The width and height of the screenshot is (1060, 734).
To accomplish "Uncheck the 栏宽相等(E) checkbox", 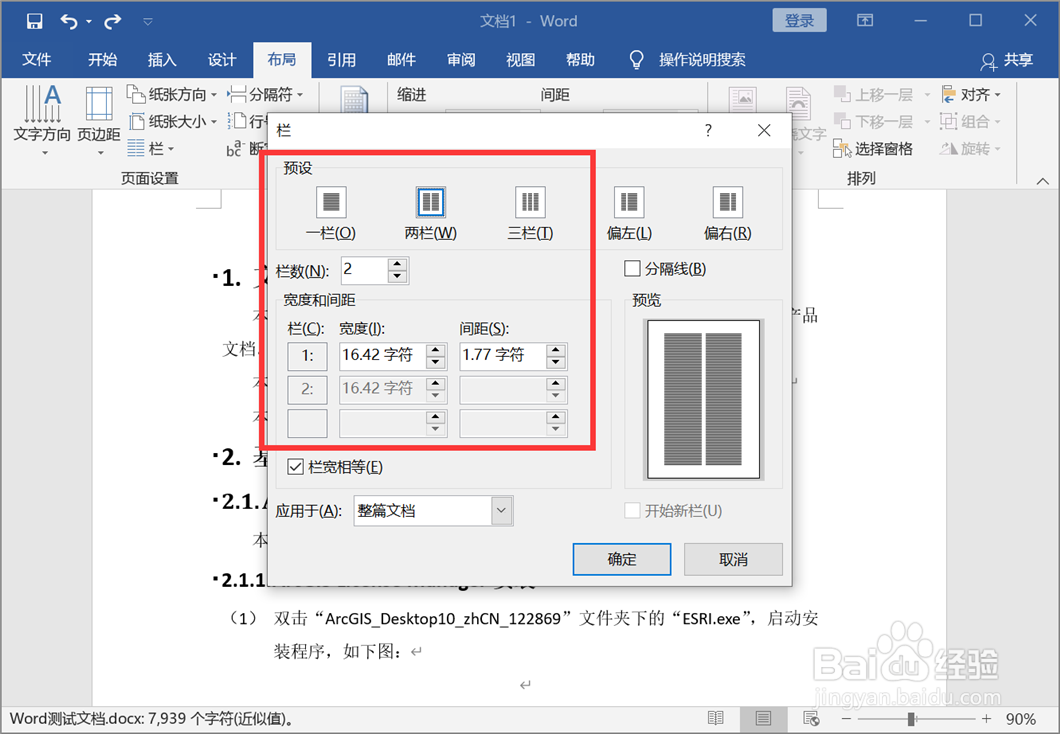I will (295, 466).
